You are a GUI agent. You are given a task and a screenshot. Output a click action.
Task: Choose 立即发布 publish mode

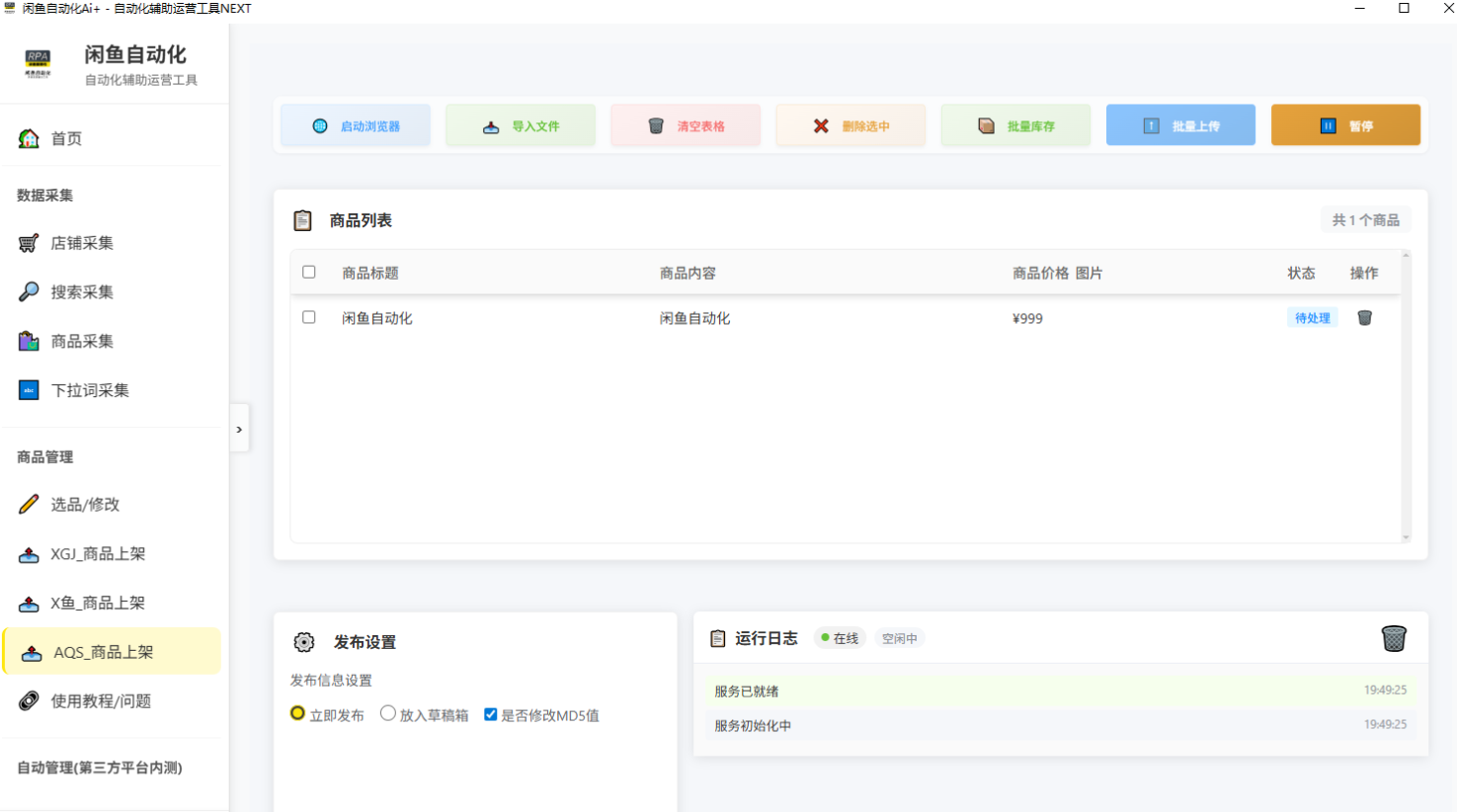(296, 713)
